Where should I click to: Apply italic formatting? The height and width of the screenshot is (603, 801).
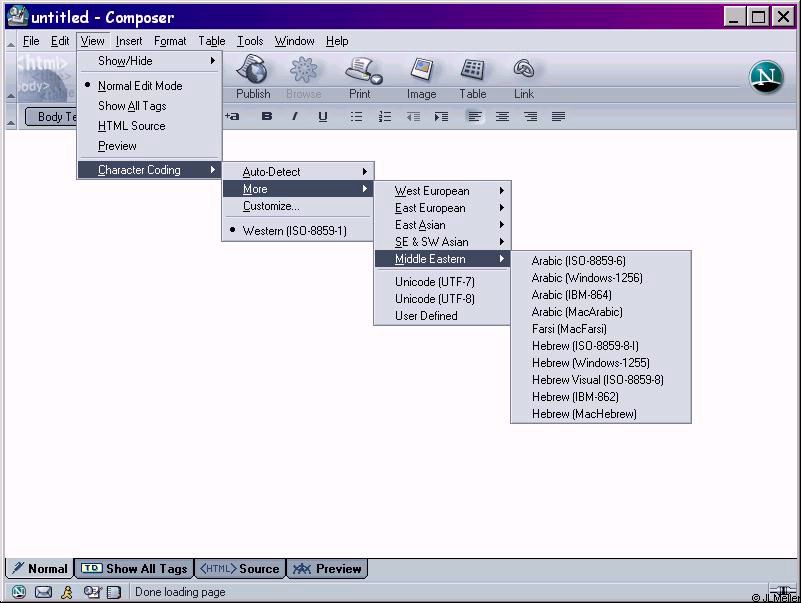tap(295, 117)
